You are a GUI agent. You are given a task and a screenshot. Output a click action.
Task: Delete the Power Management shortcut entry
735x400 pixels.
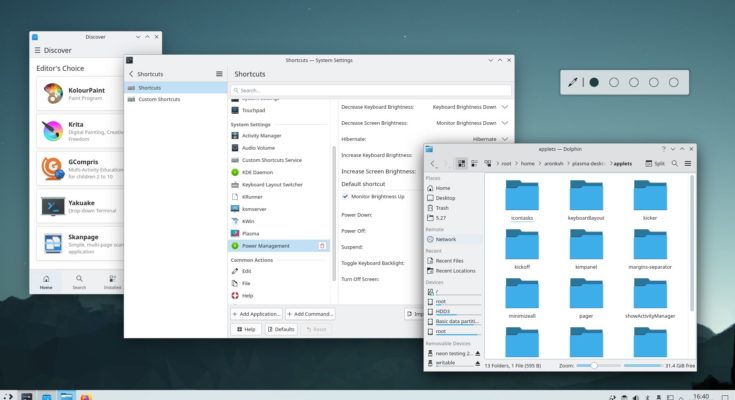(322, 245)
